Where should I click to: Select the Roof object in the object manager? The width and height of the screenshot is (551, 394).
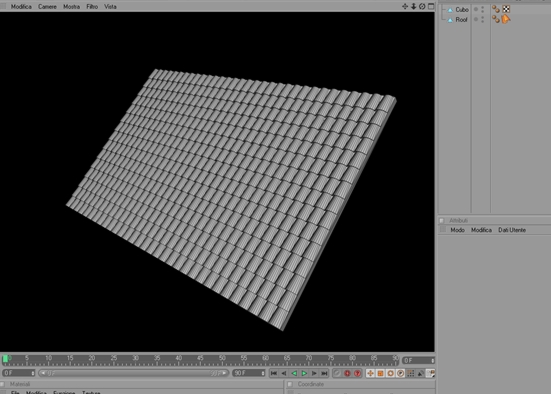pos(461,20)
